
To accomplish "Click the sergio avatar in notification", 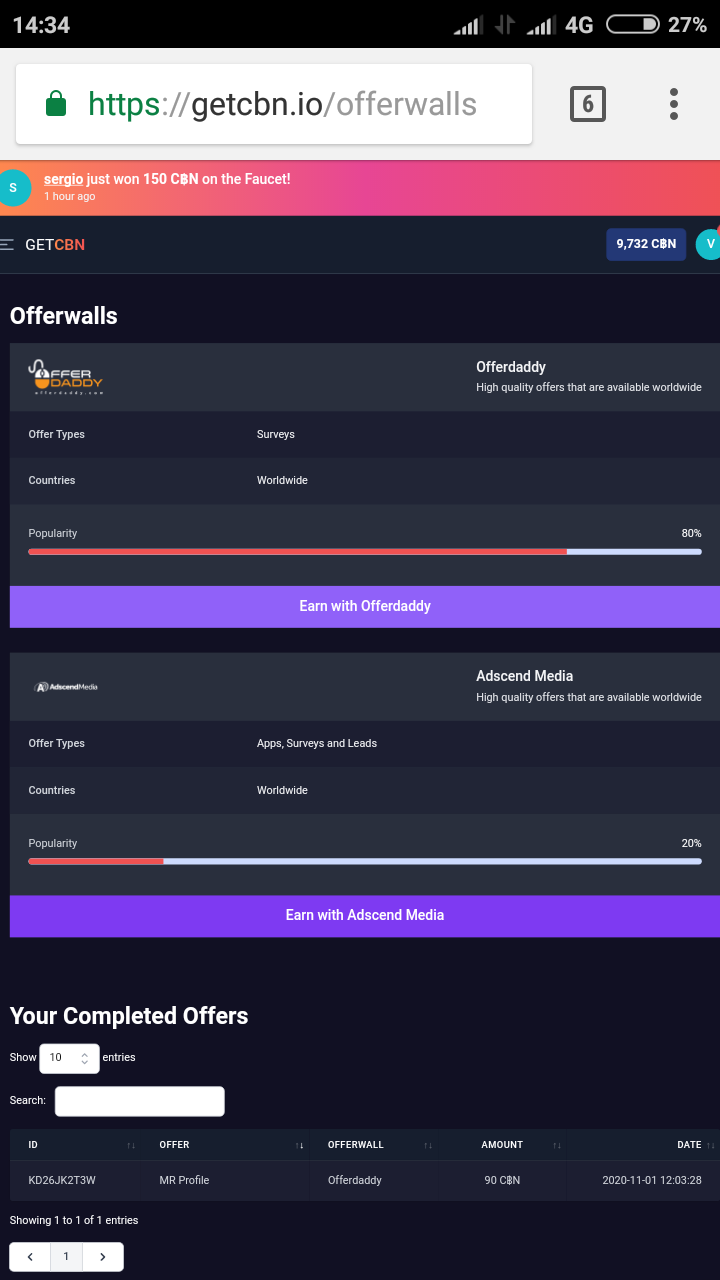I will click(x=13, y=188).
